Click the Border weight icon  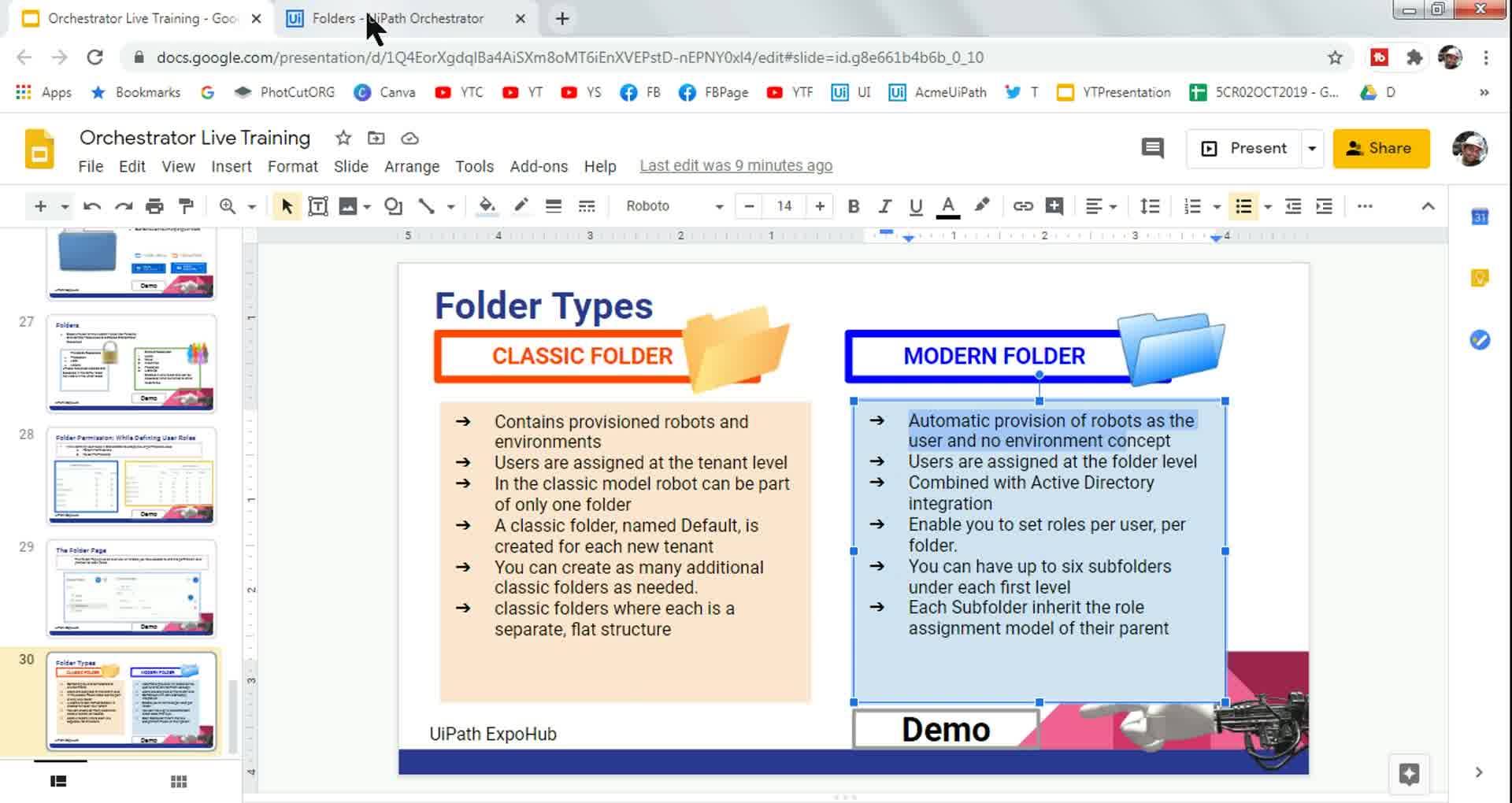pos(554,206)
